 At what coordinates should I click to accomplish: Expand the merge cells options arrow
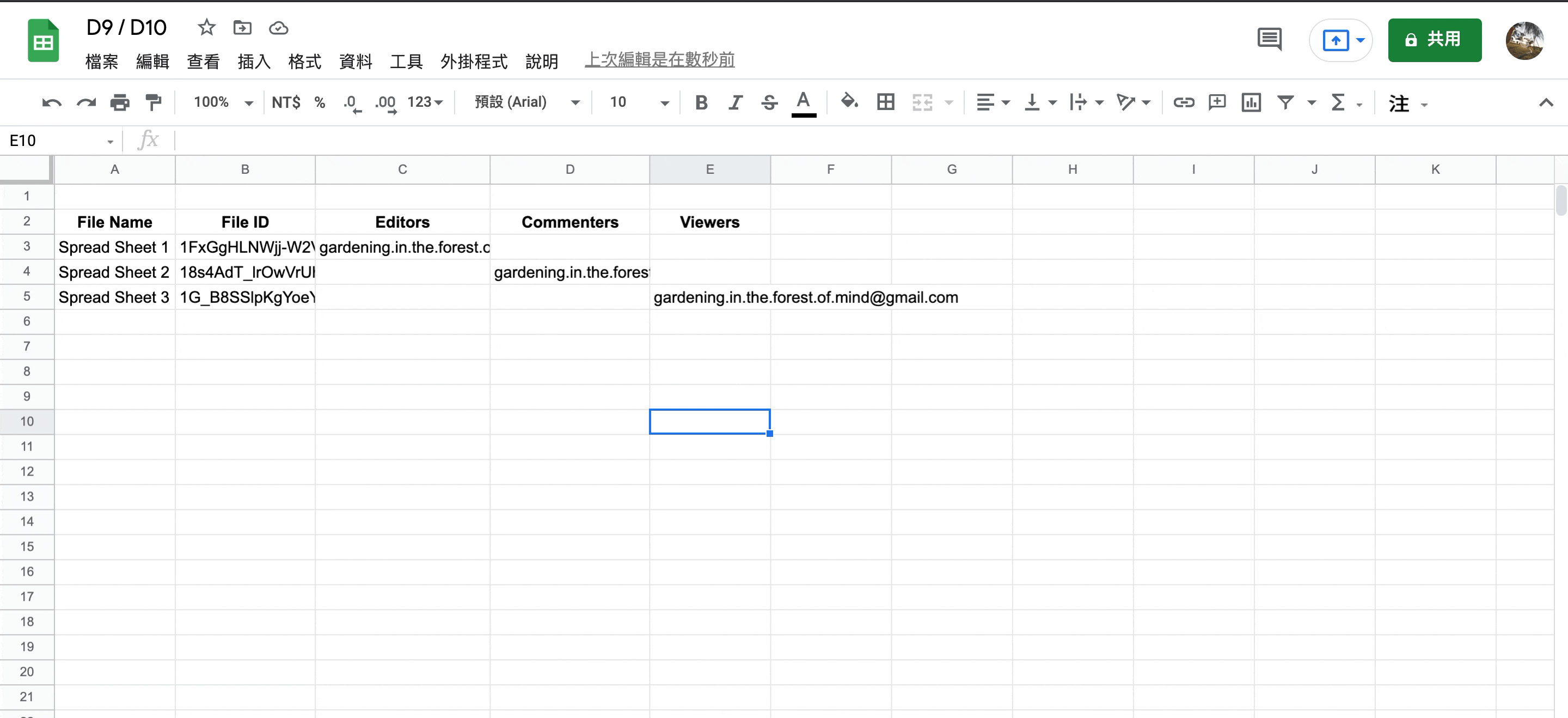(948, 102)
